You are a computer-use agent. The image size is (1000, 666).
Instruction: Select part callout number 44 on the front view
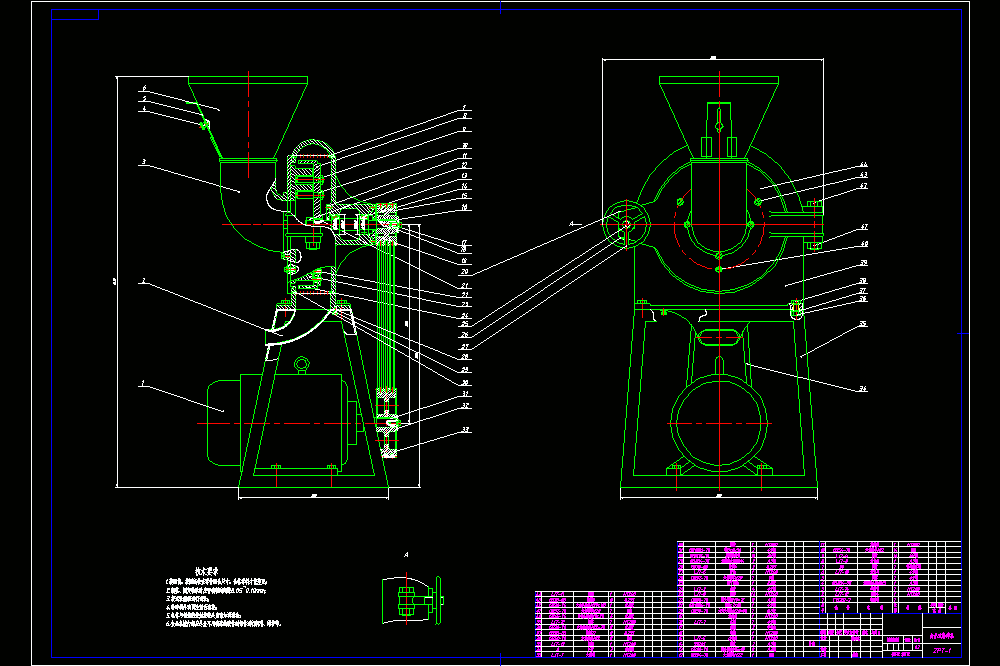click(x=864, y=165)
